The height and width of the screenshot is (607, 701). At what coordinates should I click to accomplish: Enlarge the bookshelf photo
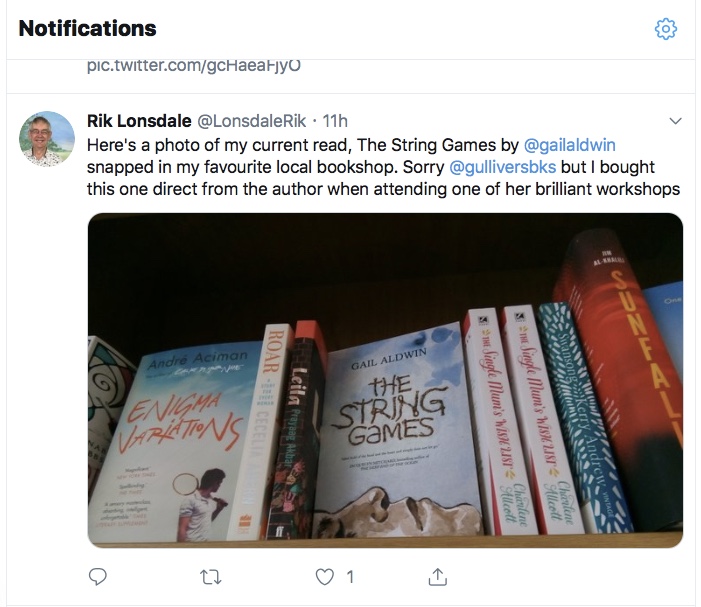tap(385, 380)
